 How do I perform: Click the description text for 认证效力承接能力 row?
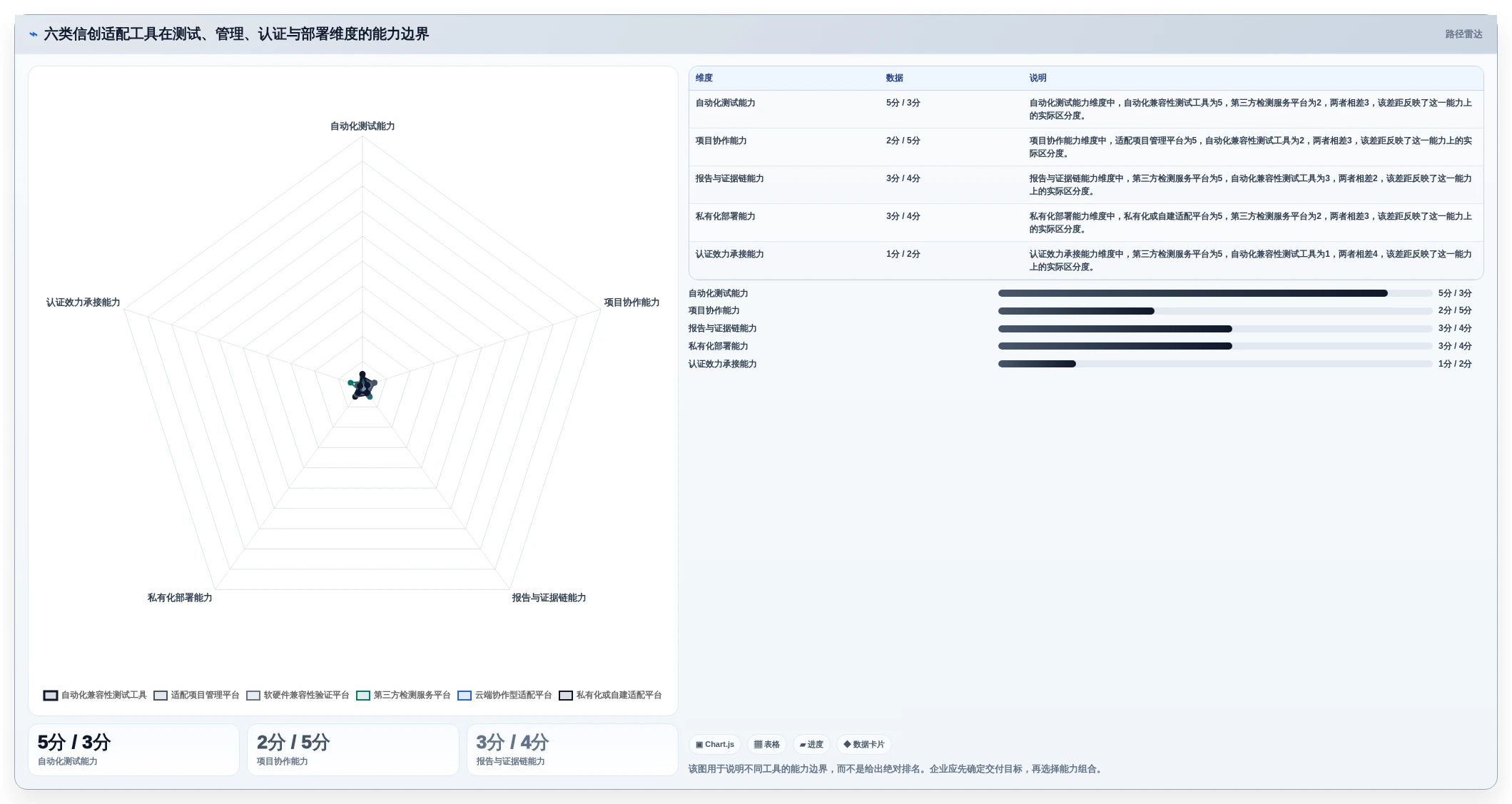coord(1250,260)
